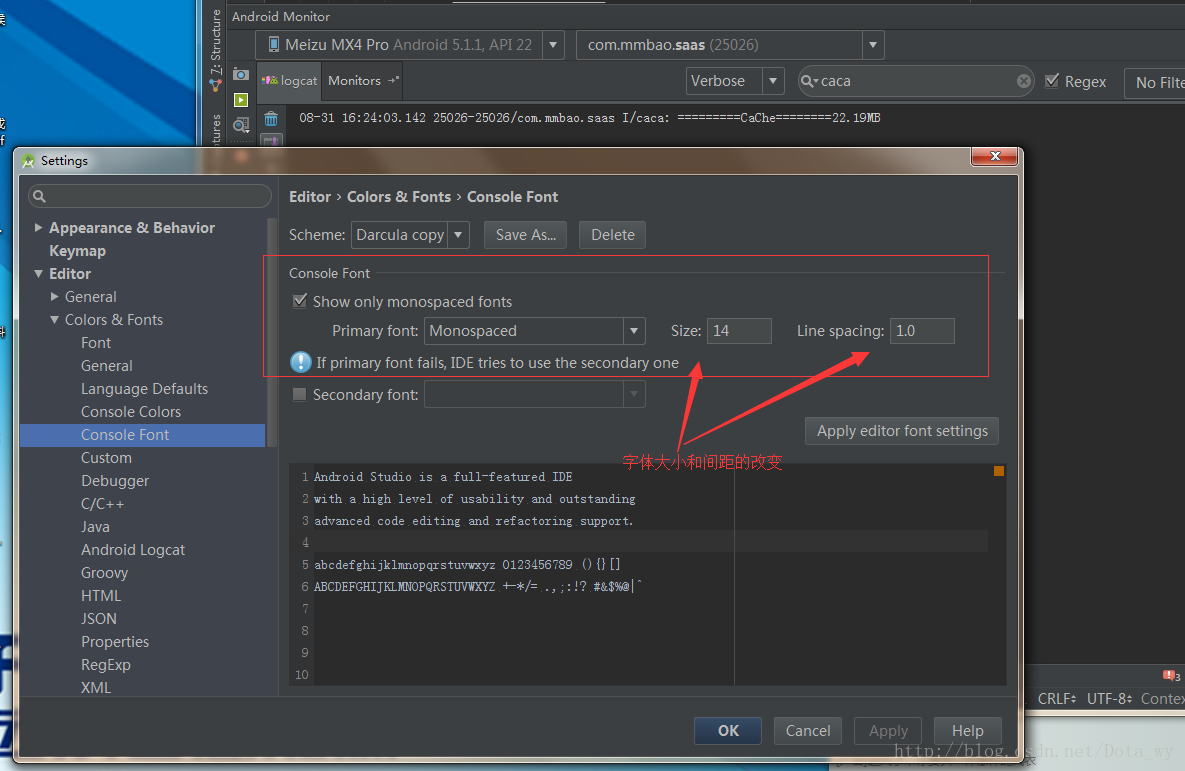Open the Z: Structure side panel tab

[x=216, y=42]
